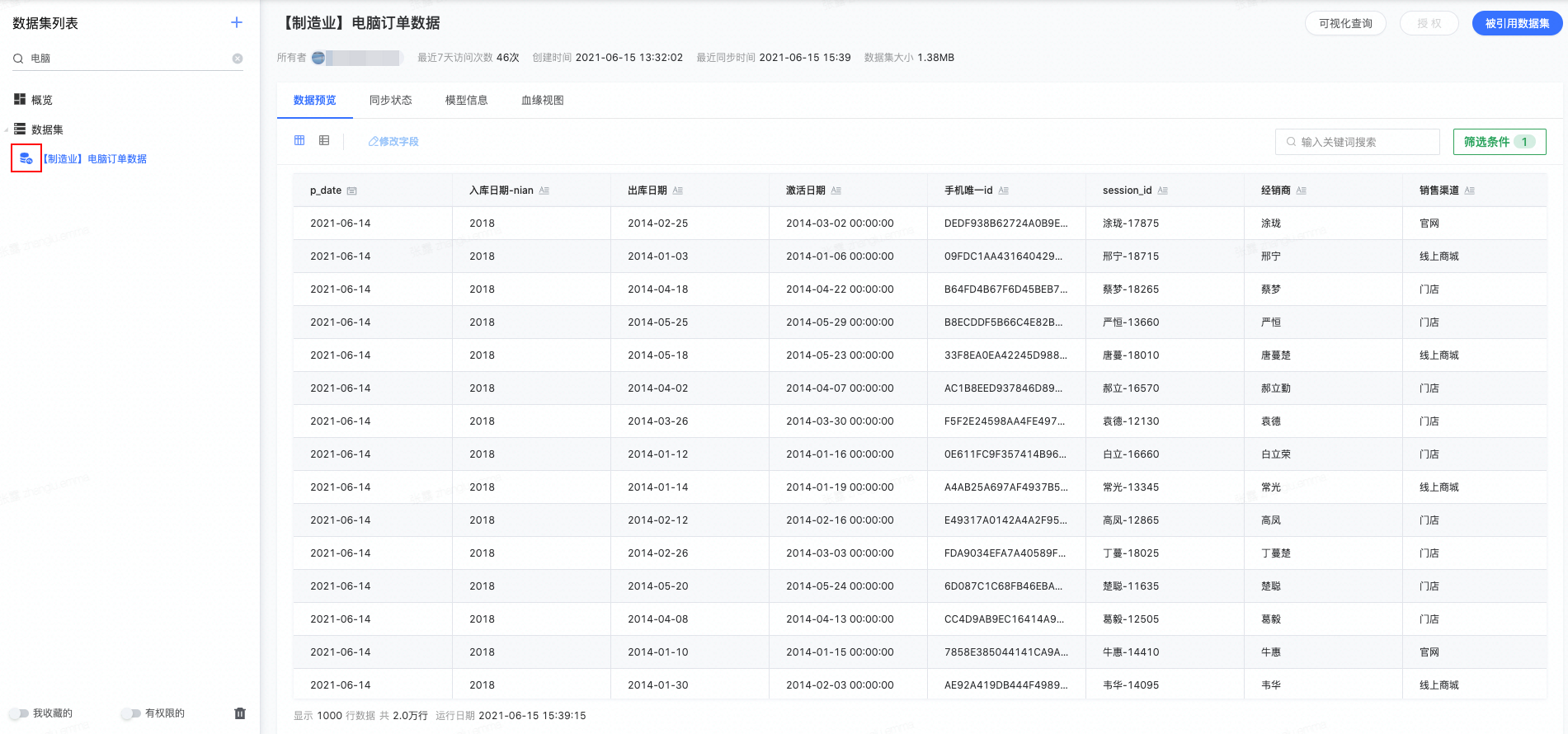Screen dimensions: 1568x734
Task: Click the 出库日期 column type icon
Action: tap(678, 191)
